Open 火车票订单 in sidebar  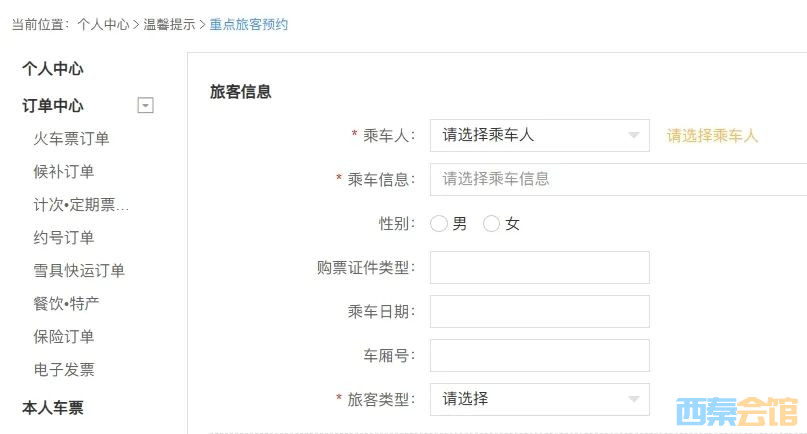(71, 138)
